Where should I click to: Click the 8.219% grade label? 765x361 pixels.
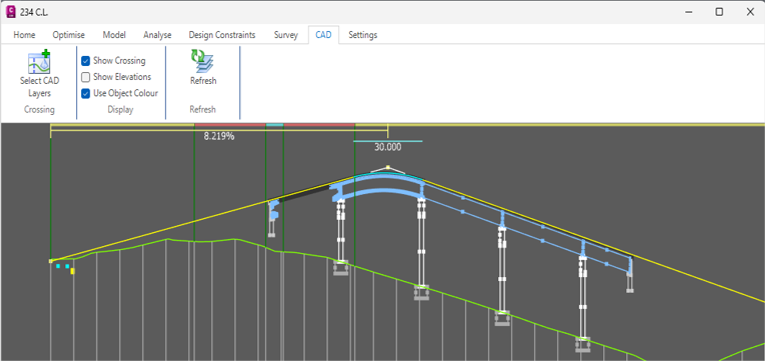[x=219, y=137]
